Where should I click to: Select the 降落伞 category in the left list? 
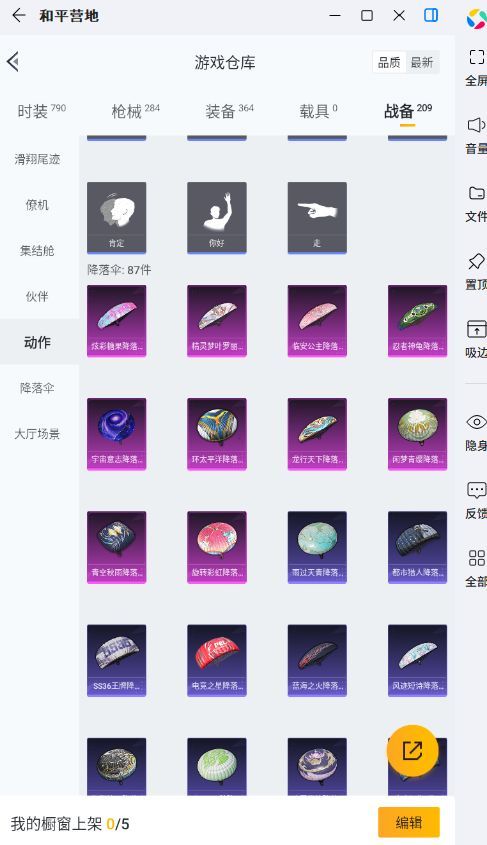point(37,388)
